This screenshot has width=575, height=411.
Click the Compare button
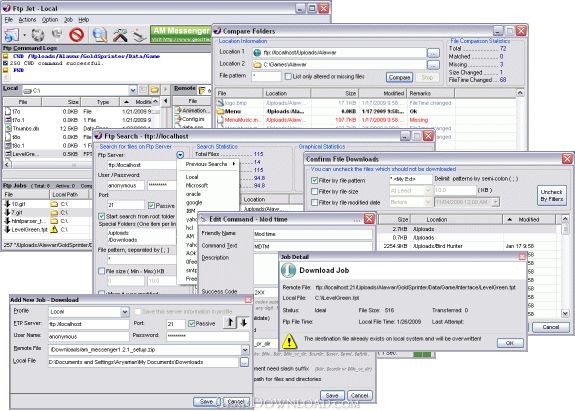point(399,77)
